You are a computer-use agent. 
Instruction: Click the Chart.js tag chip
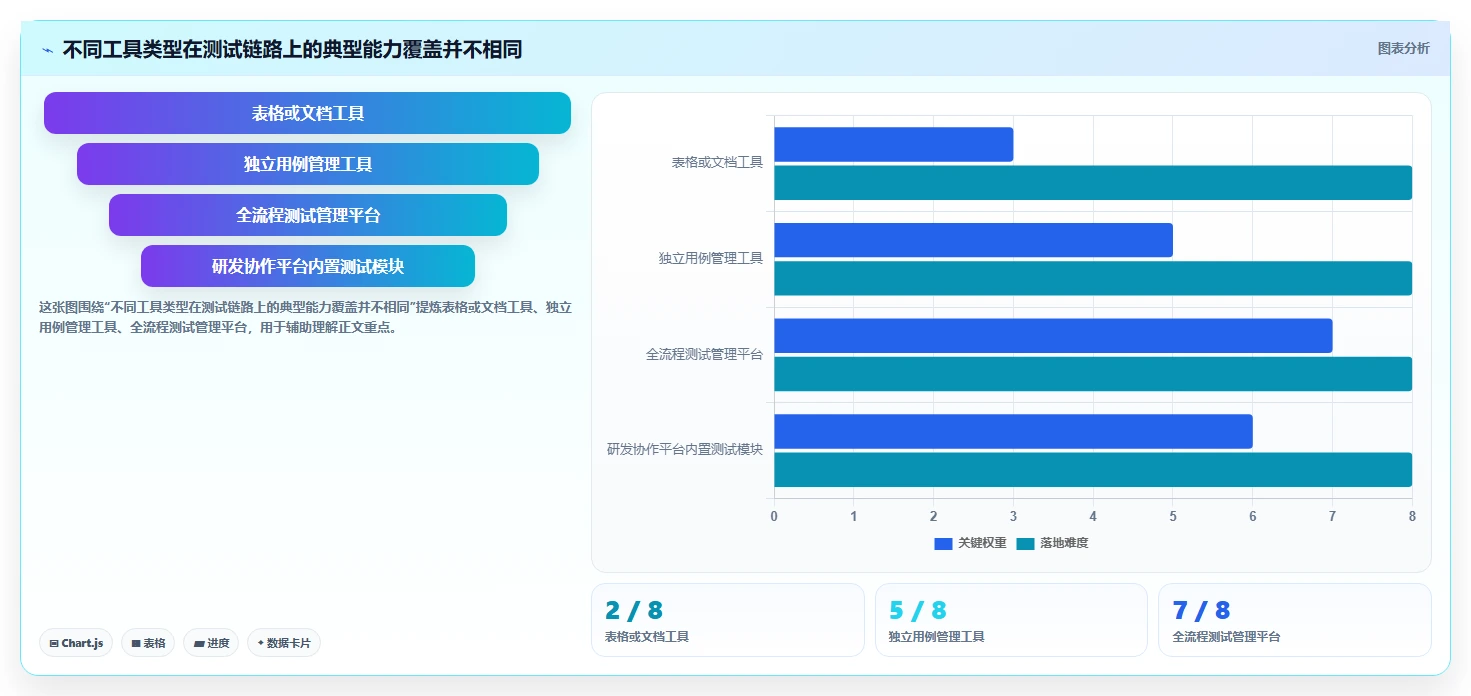click(x=76, y=643)
